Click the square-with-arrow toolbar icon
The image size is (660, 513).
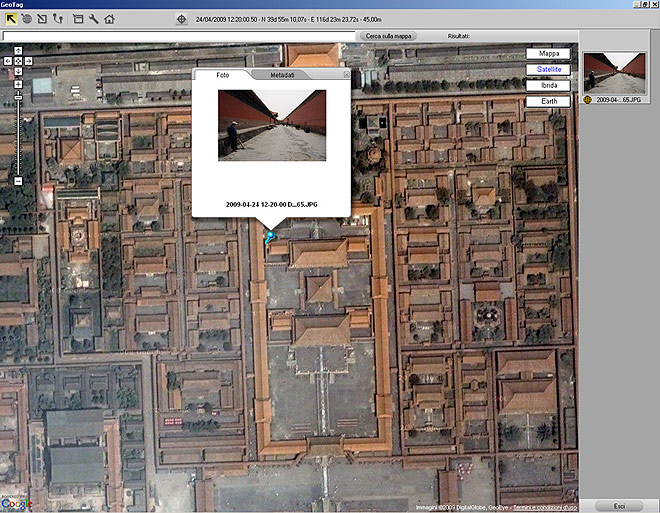(x=42, y=19)
